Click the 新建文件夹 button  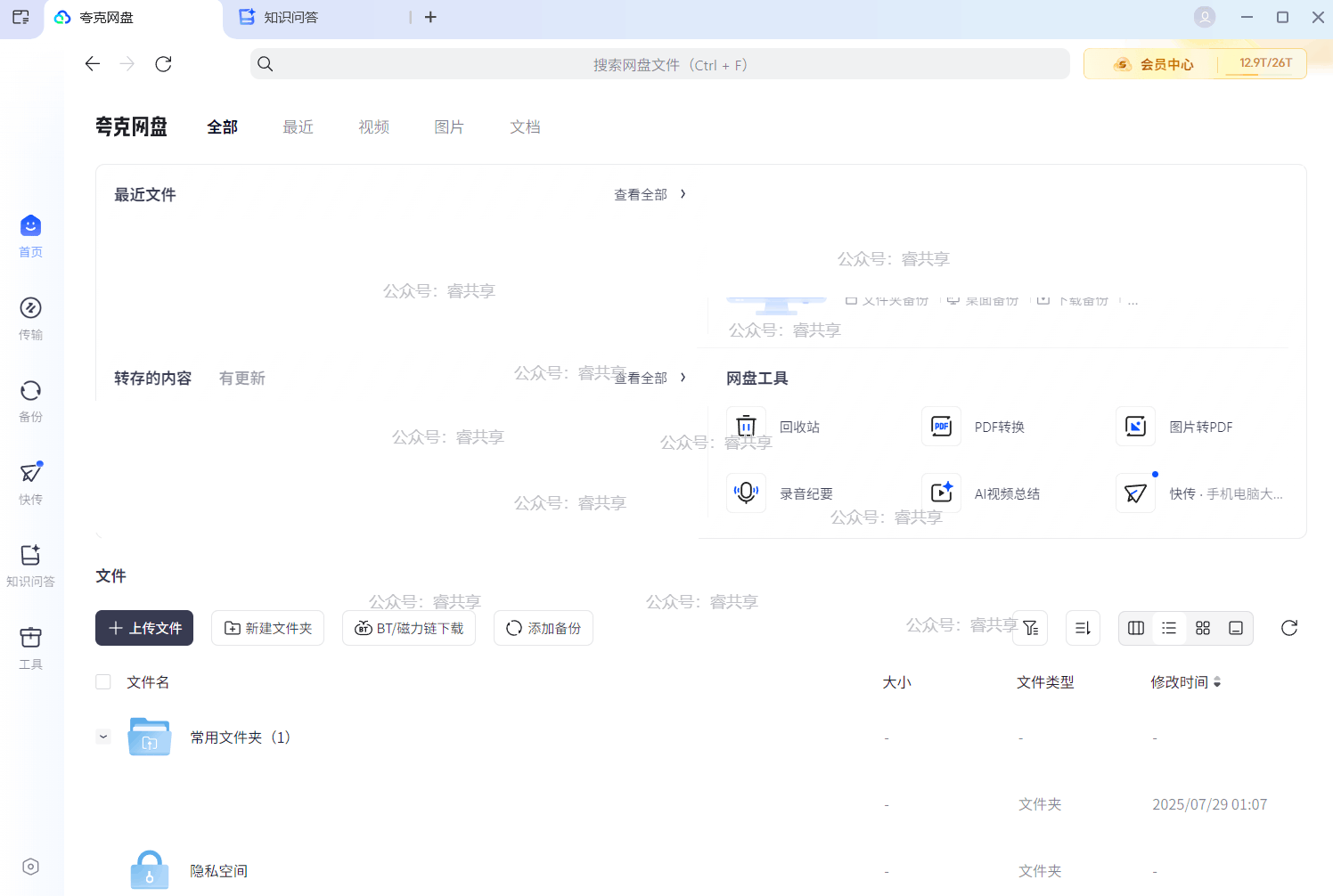coord(267,628)
